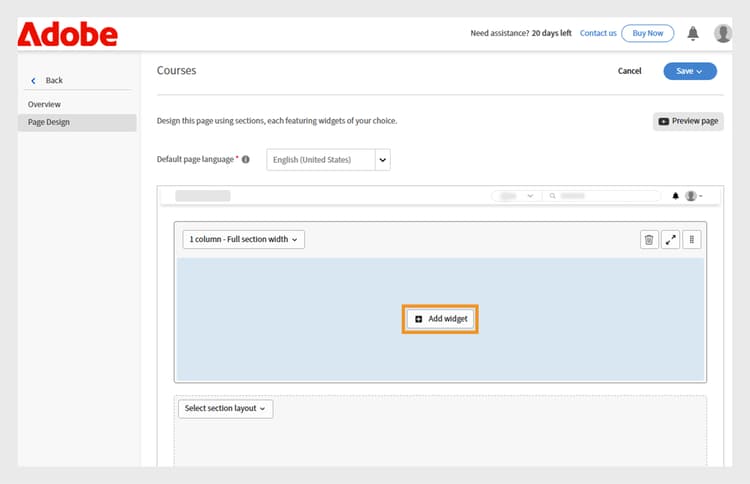750x484 pixels.
Task: Click the notification bell in top header
Action: [693, 33]
